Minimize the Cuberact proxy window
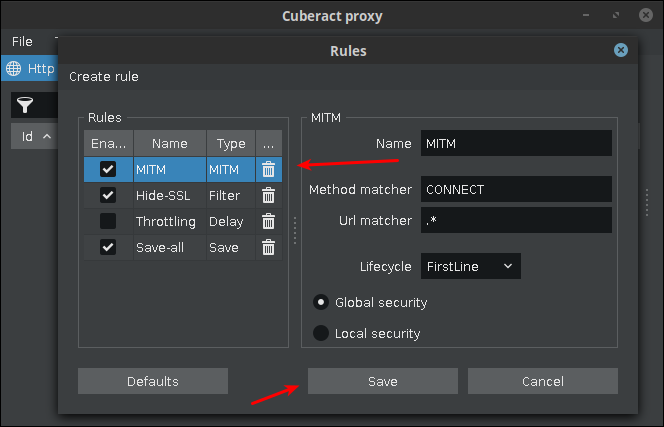The height and width of the screenshot is (427, 664). tap(586, 15)
